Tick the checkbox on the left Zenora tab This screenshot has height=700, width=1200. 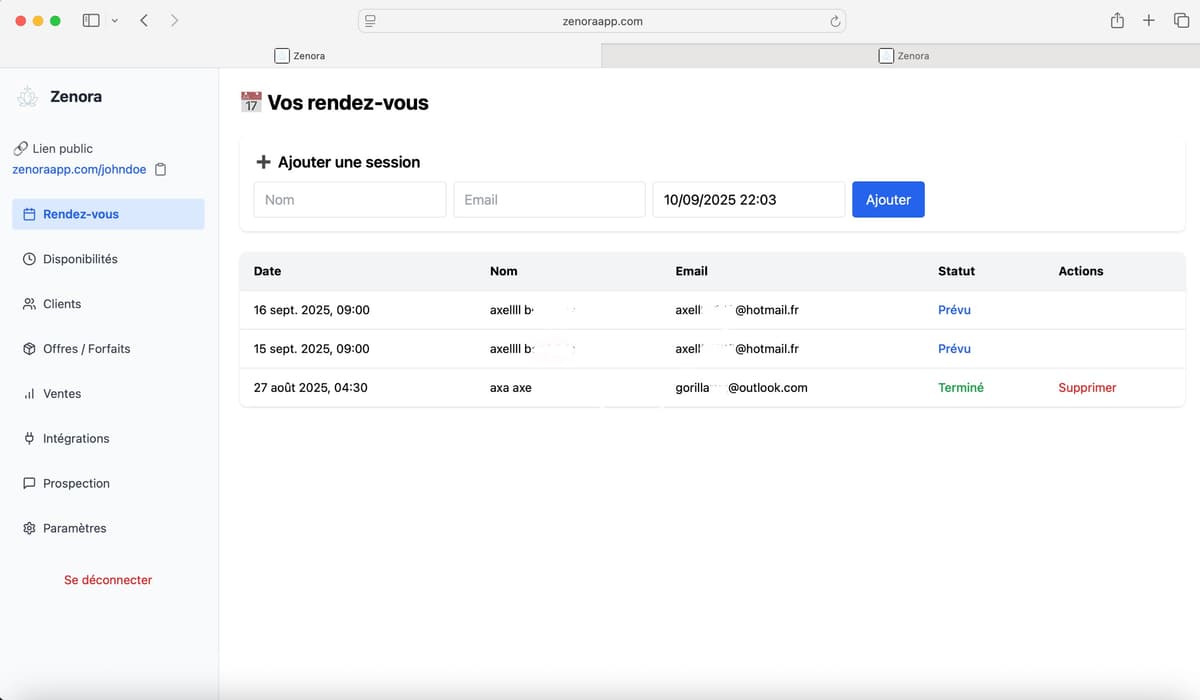pos(281,55)
